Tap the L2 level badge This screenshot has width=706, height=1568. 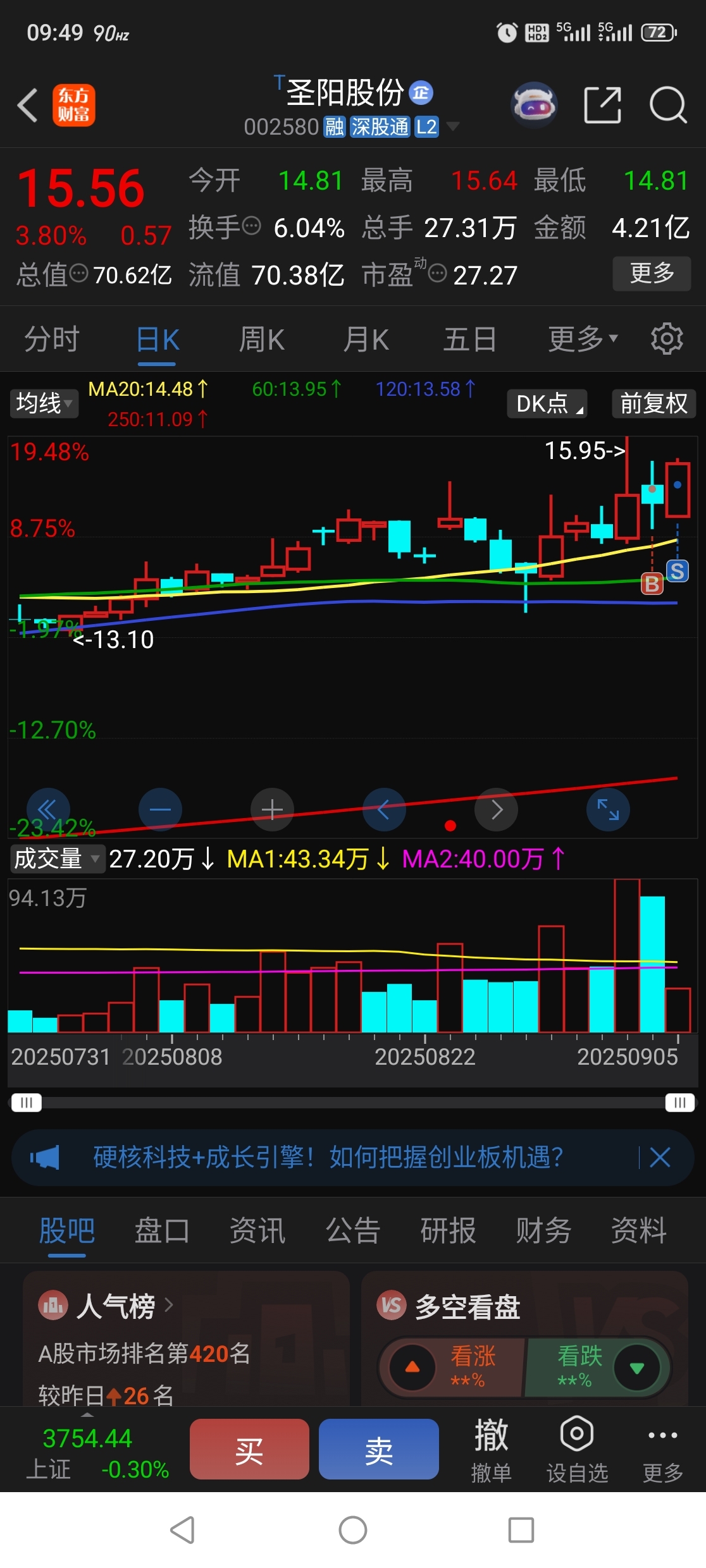(426, 127)
